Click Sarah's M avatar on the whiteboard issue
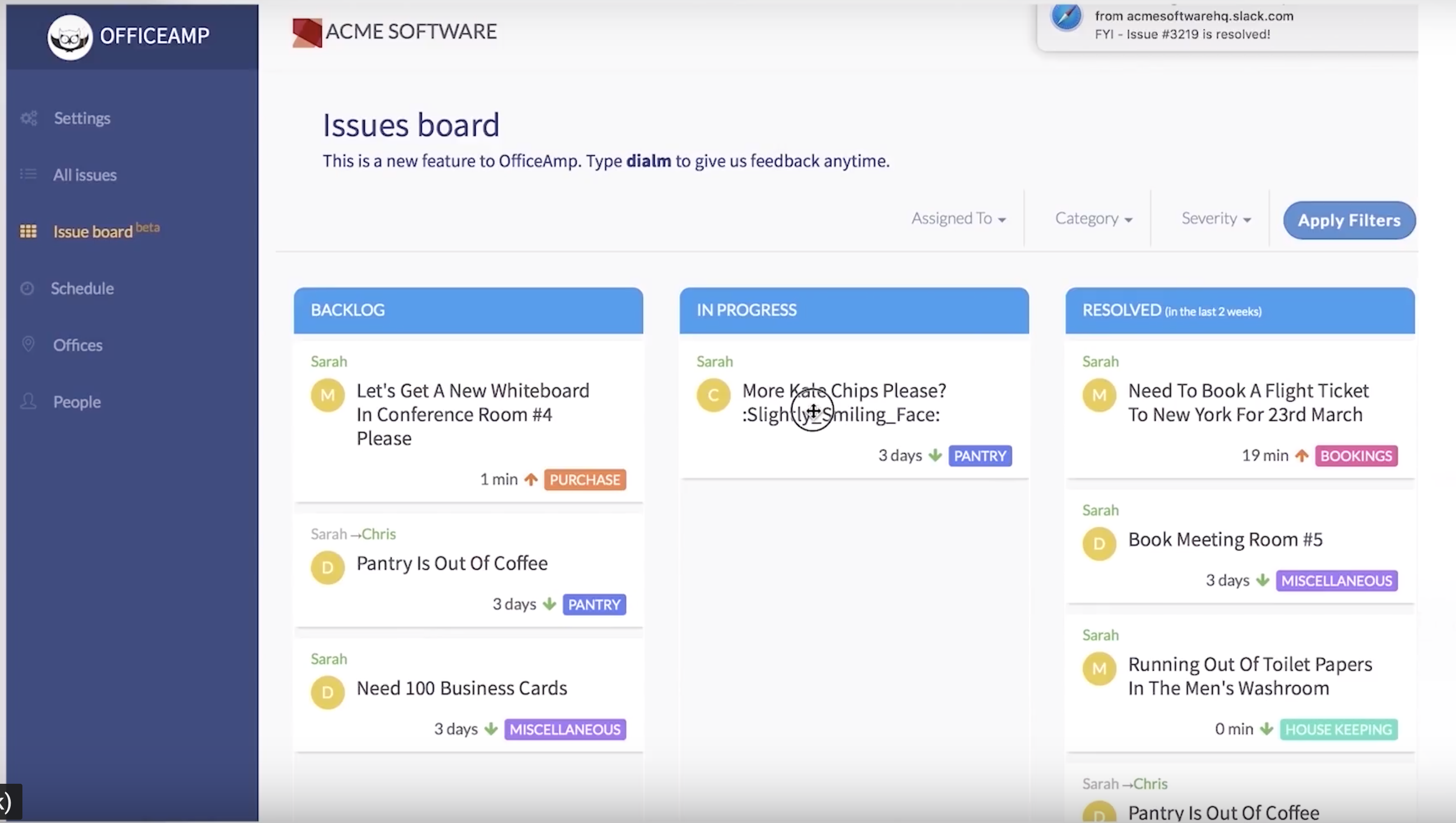This screenshot has height=823, width=1456. click(x=327, y=396)
